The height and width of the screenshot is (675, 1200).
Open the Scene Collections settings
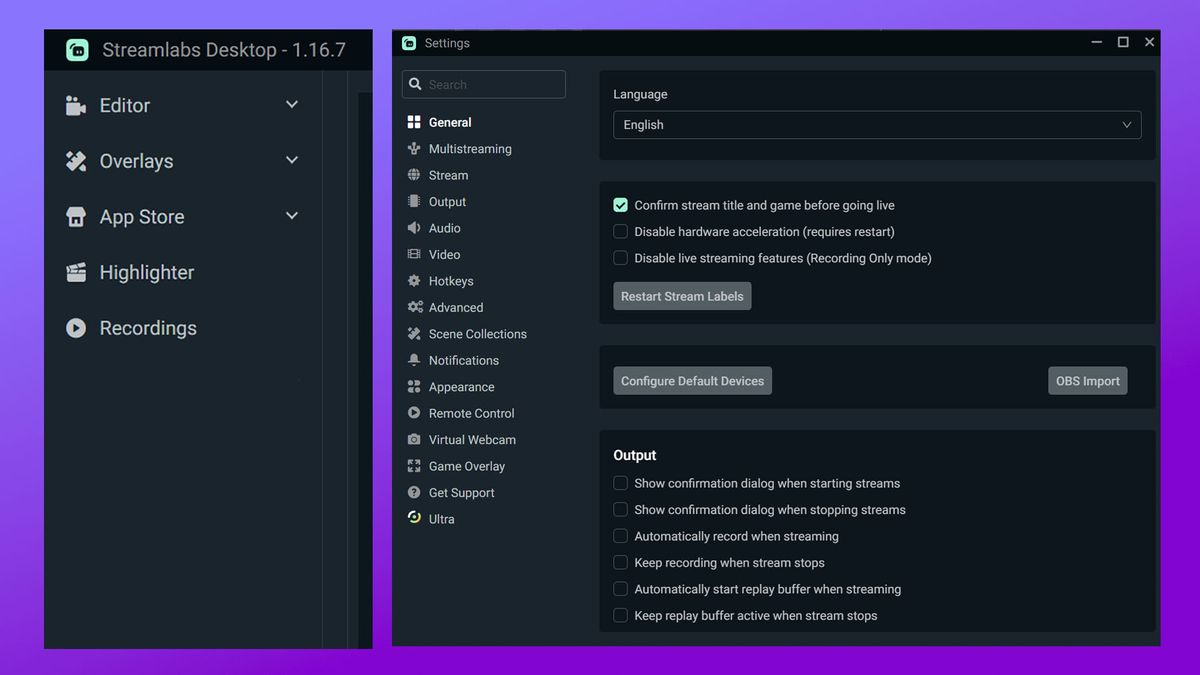tap(478, 333)
